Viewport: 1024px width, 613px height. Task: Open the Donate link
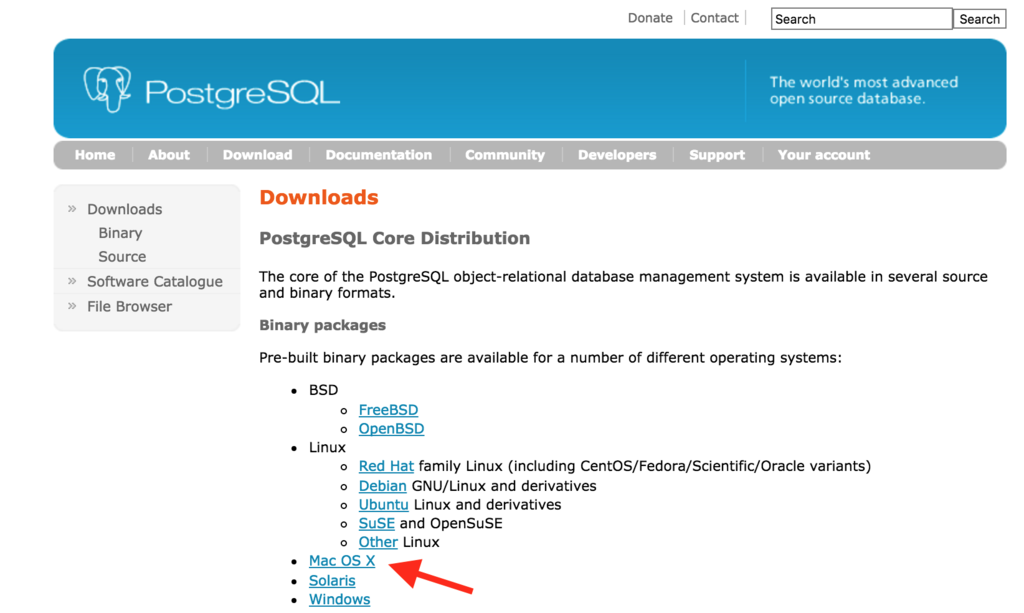click(650, 18)
